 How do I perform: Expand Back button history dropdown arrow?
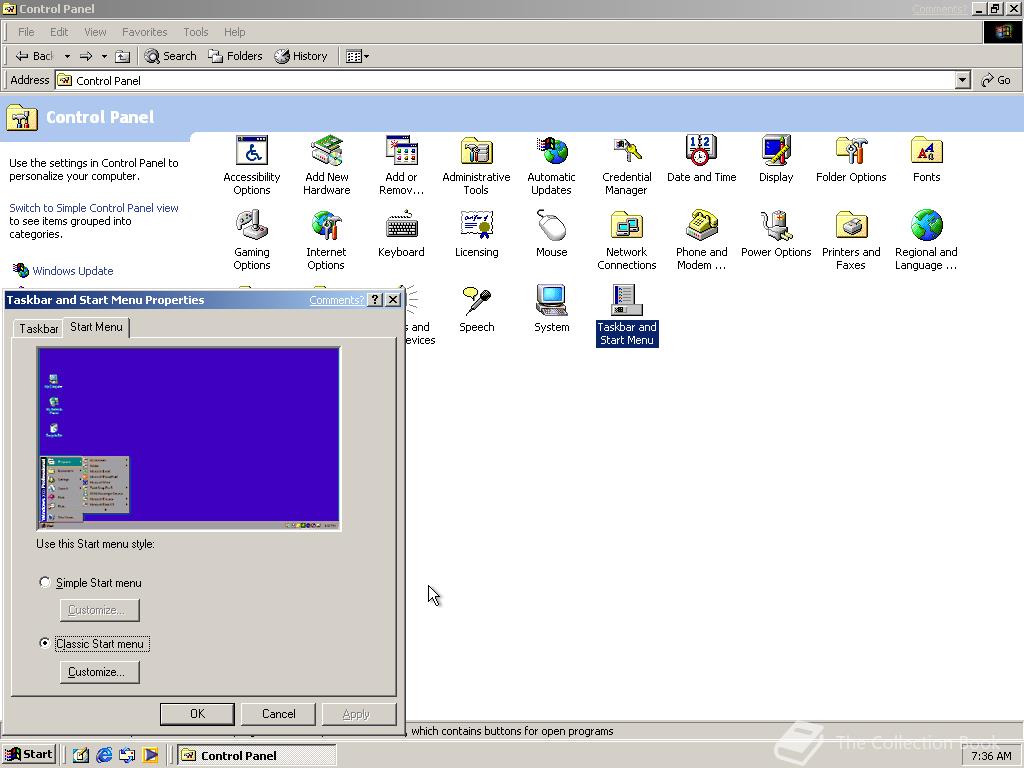tap(67, 56)
